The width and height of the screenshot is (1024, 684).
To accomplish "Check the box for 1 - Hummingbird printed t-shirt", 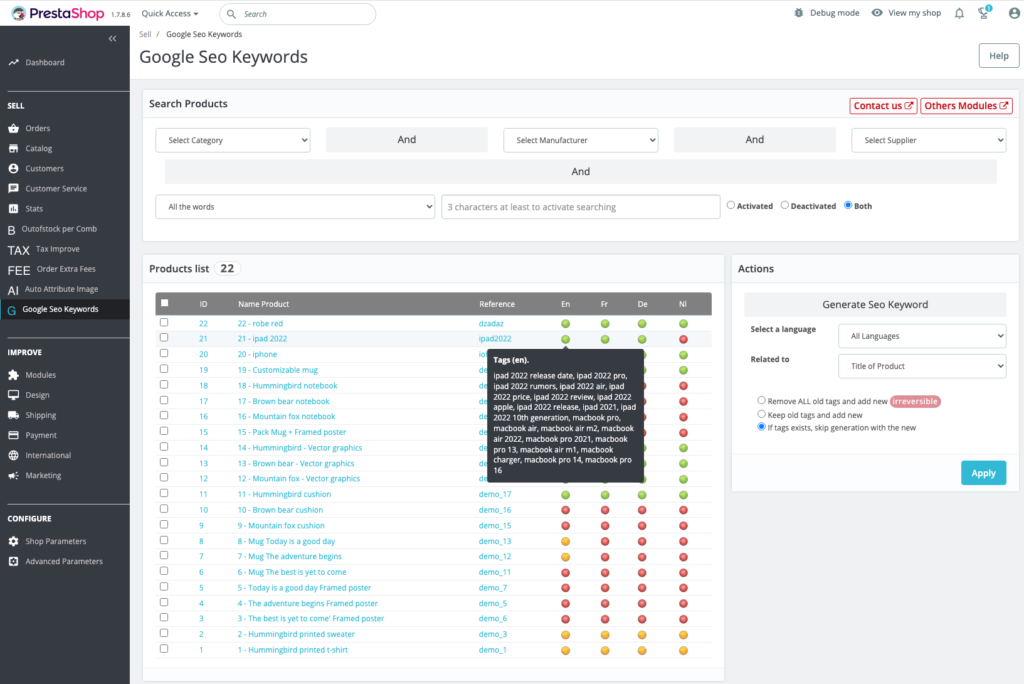I will point(164,649).
